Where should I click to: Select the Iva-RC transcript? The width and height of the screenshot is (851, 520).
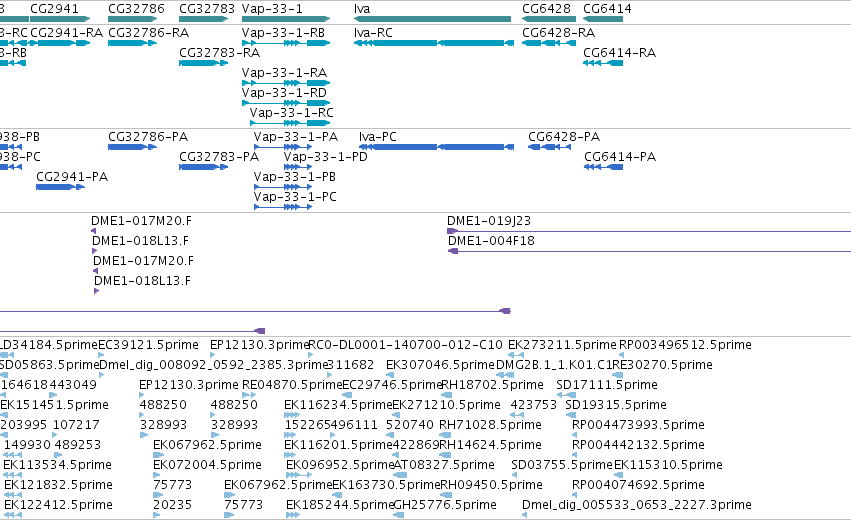coord(434,43)
